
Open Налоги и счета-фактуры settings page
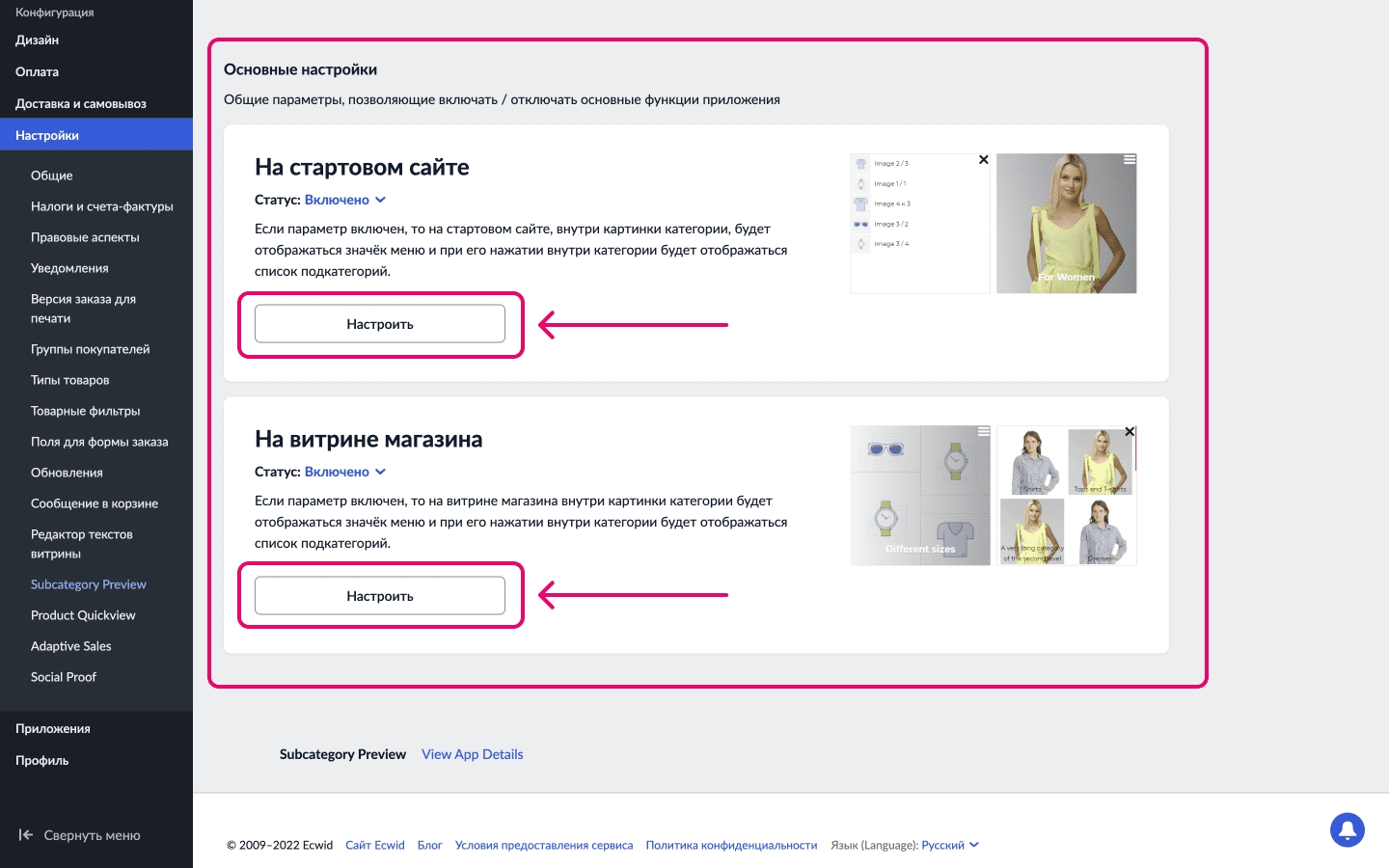tap(102, 206)
